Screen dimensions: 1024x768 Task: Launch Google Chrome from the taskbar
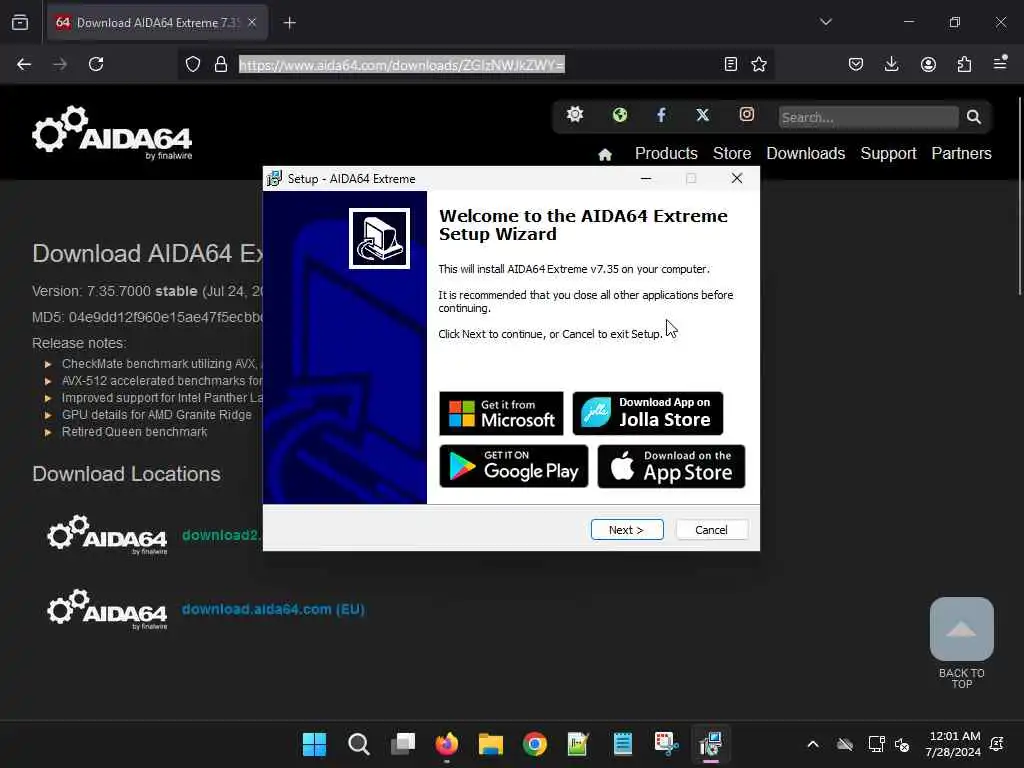[x=535, y=744]
